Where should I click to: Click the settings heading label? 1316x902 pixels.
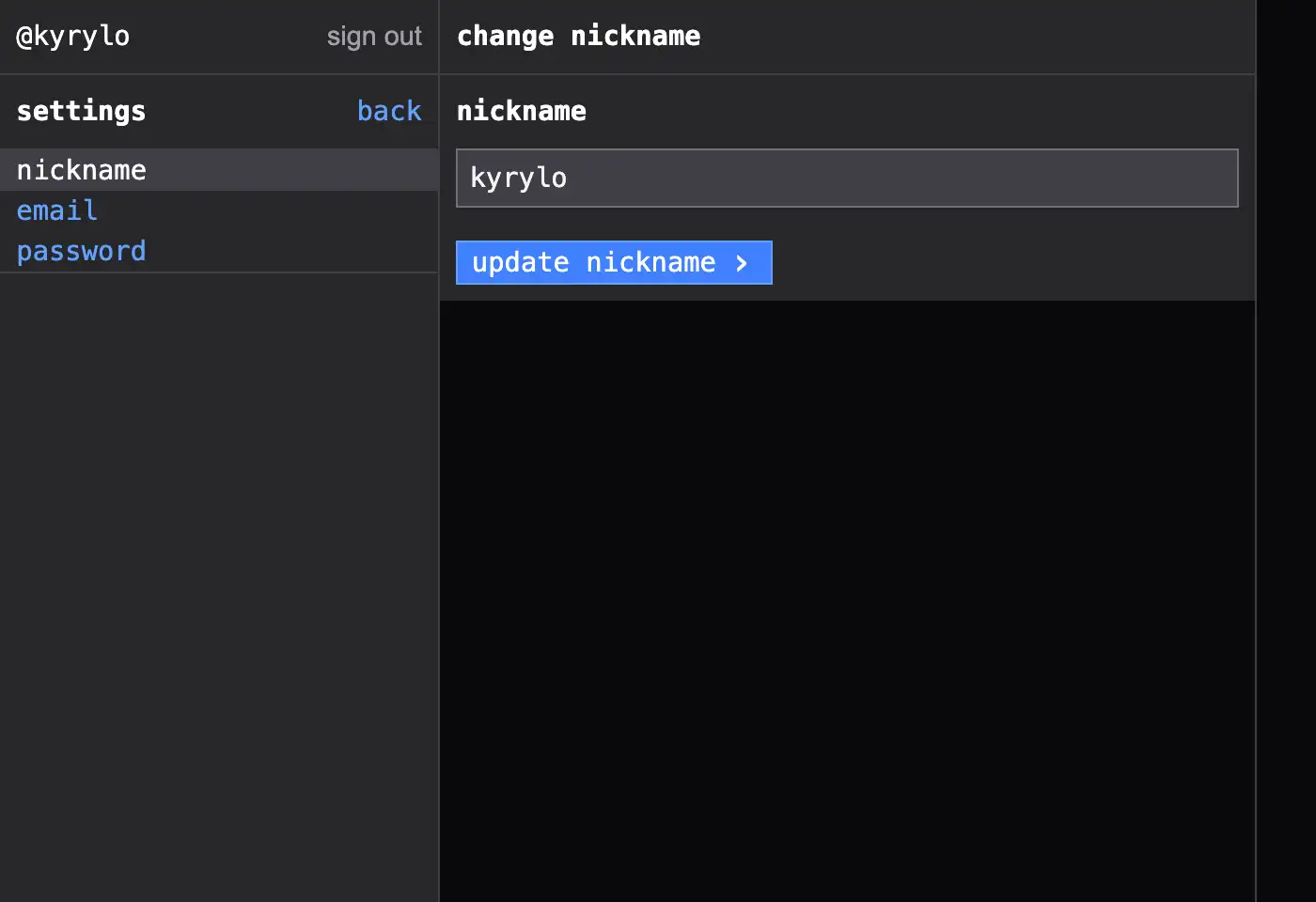[x=80, y=111]
